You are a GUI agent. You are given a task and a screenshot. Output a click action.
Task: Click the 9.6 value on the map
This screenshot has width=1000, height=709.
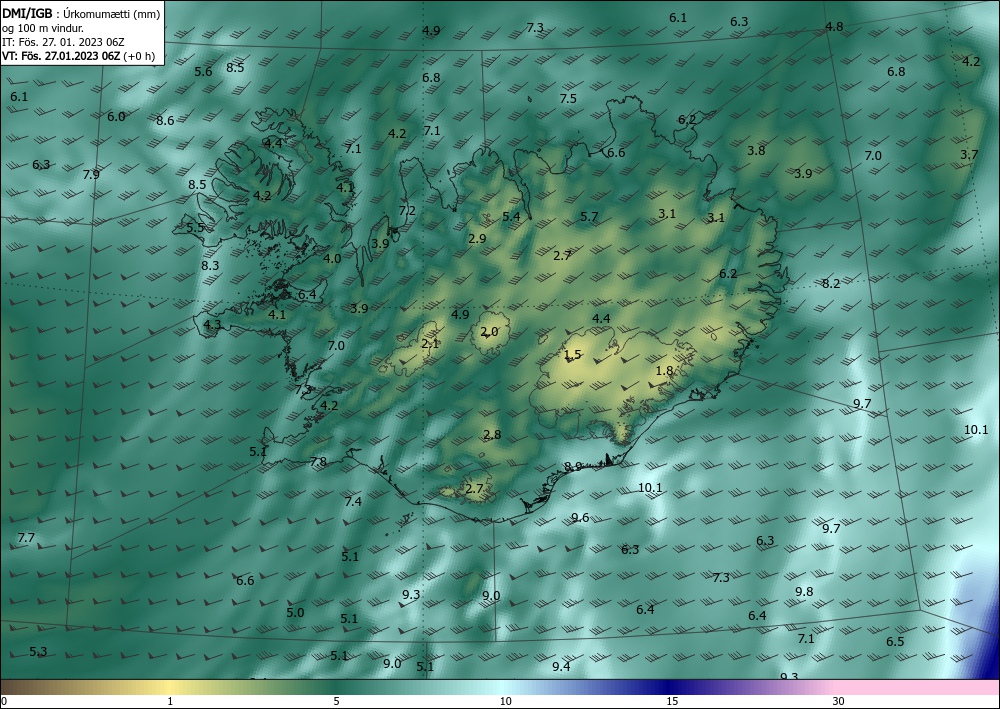580,518
